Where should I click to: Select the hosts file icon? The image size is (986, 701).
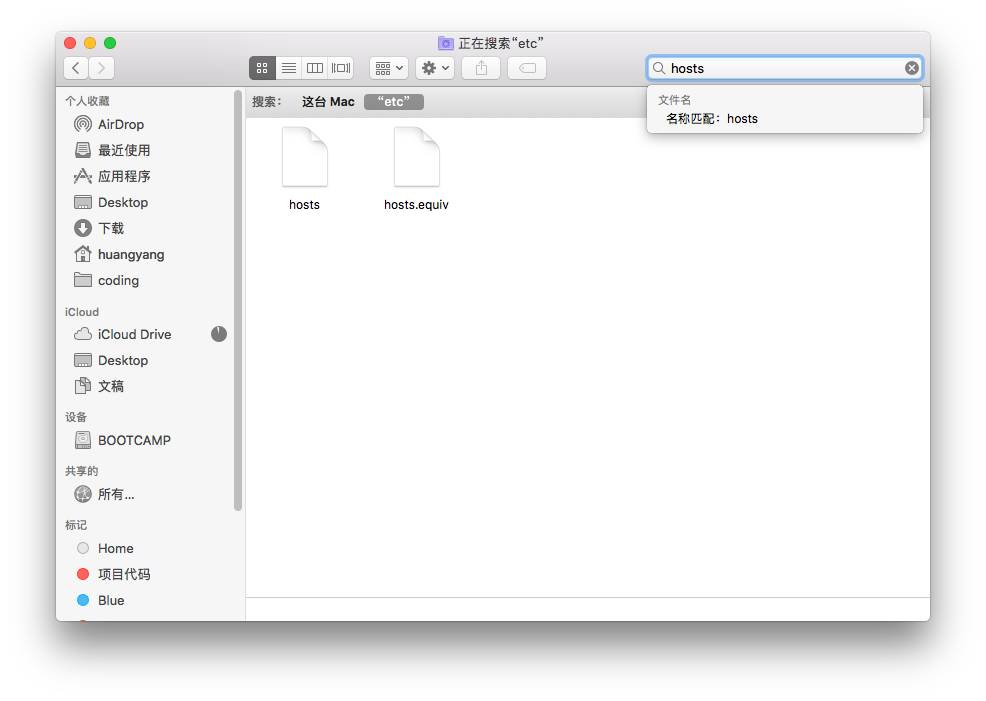click(x=305, y=158)
